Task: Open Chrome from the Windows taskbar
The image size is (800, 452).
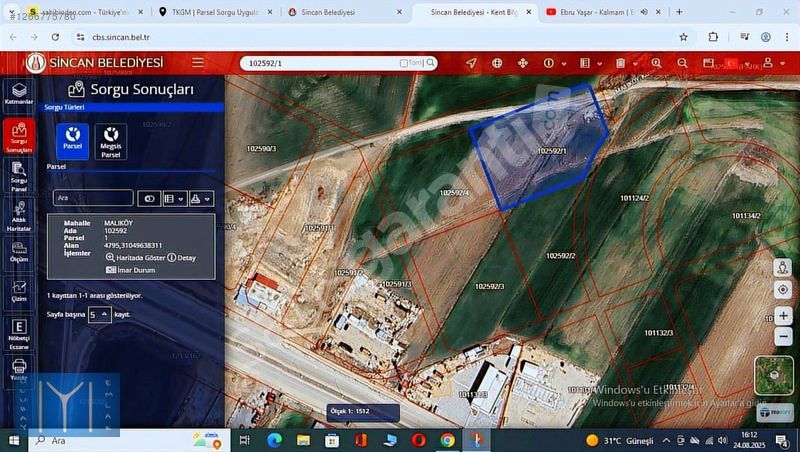Action: point(447,440)
